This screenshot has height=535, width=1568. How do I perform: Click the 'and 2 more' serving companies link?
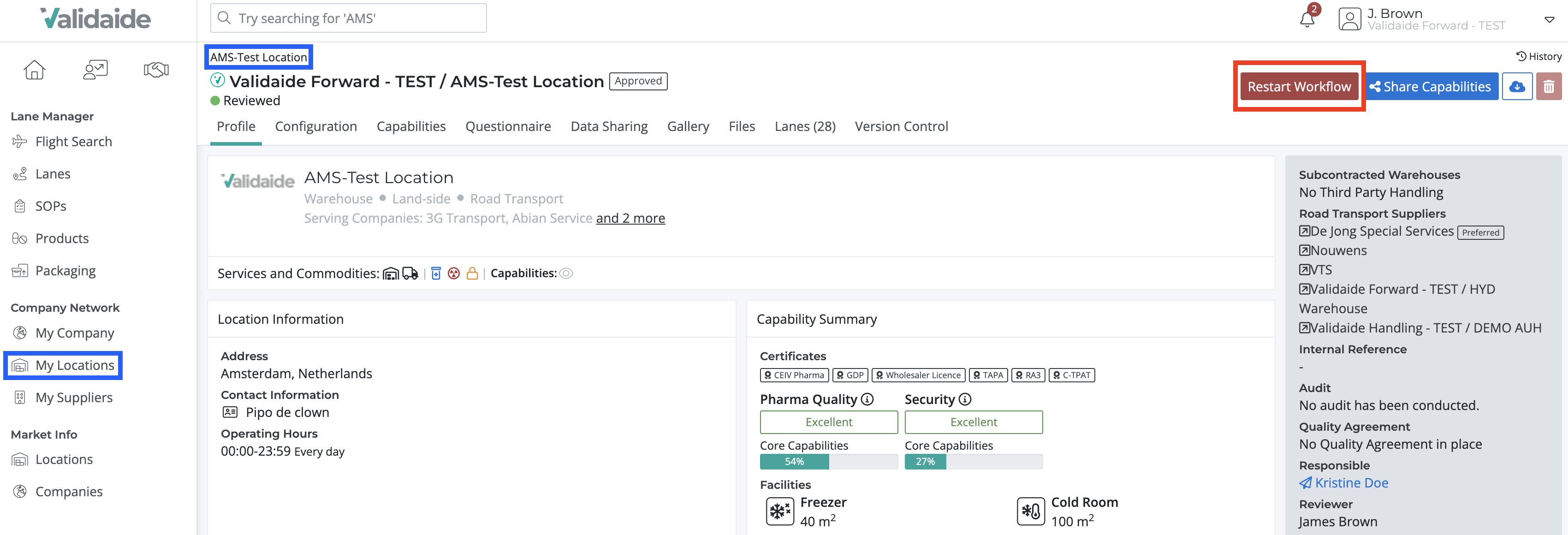pos(630,218)
